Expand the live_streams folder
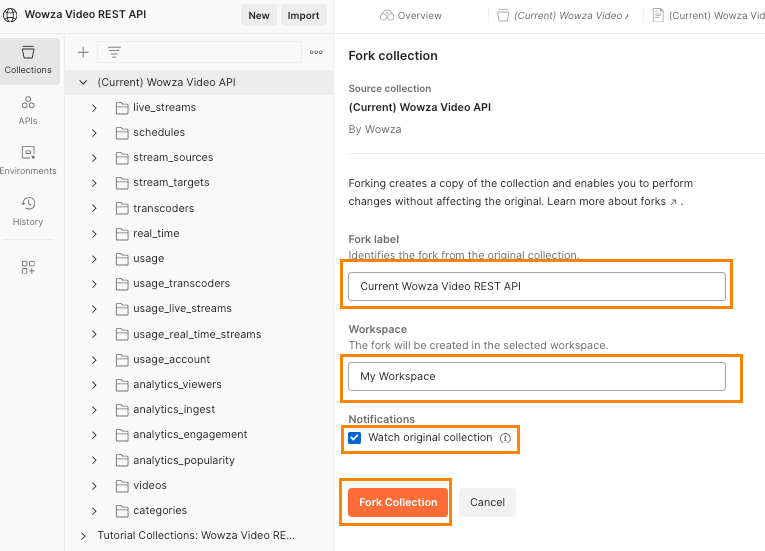Screen dimensions: 765x551 click(x=94, y=107)
